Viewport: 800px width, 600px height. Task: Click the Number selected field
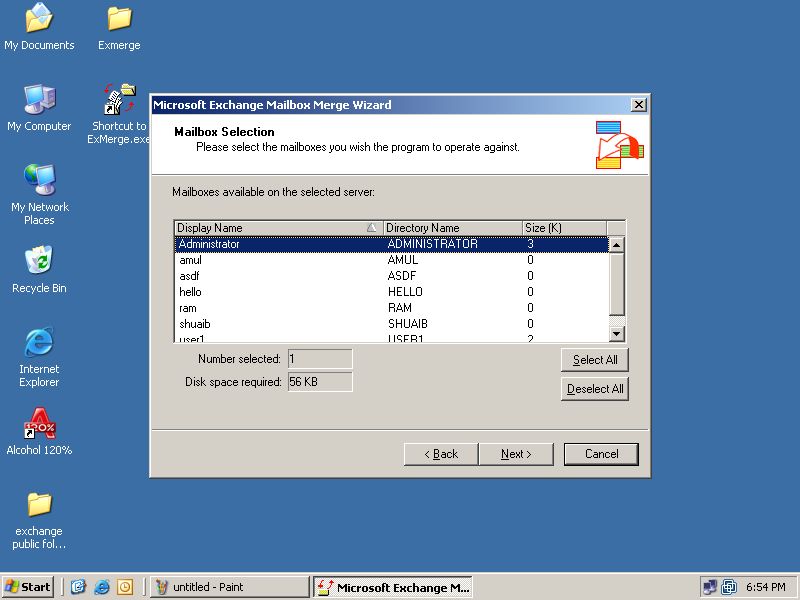pos(320,359)
